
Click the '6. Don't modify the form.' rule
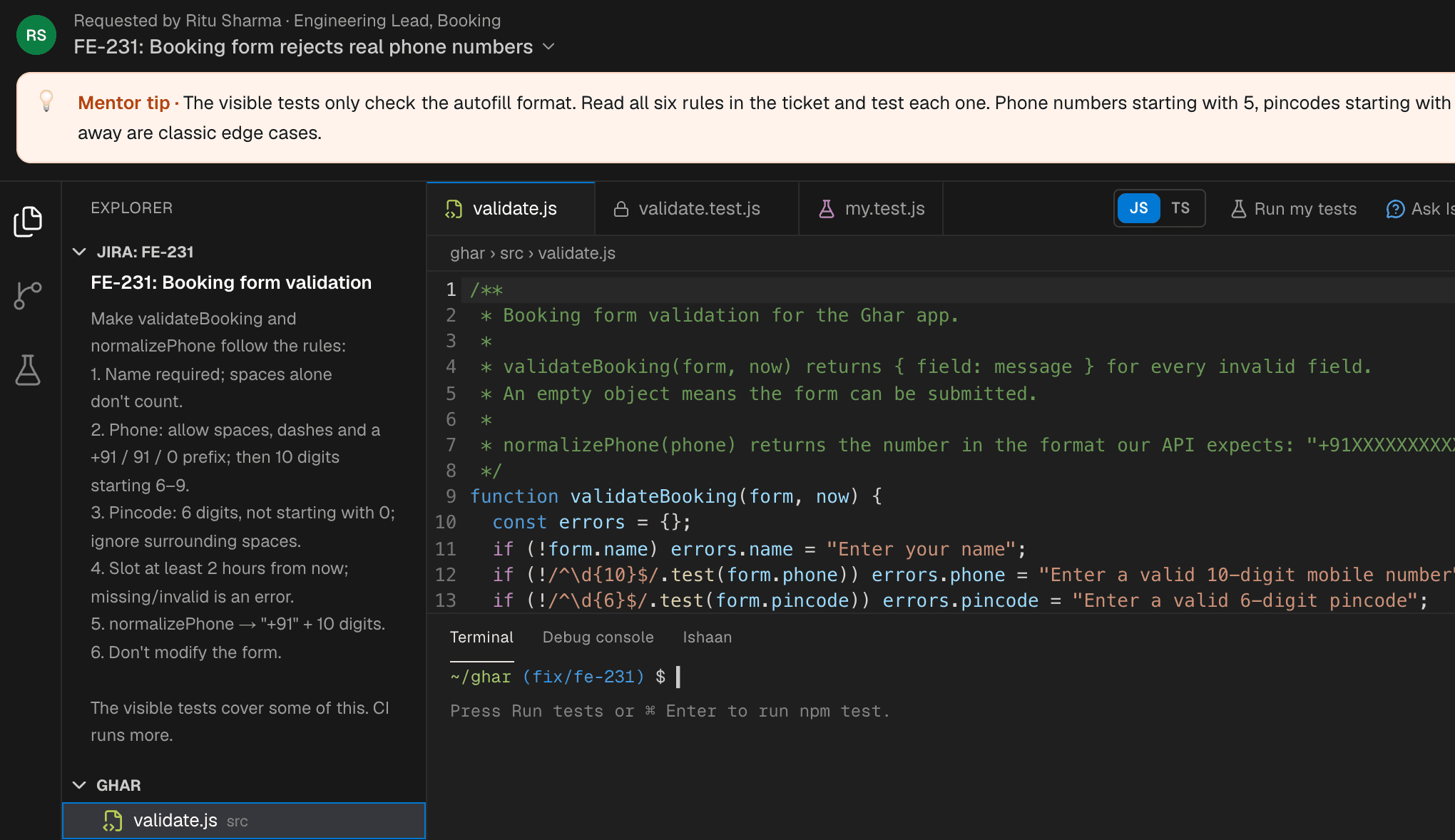pyautogui.click(x=186, y=652)
